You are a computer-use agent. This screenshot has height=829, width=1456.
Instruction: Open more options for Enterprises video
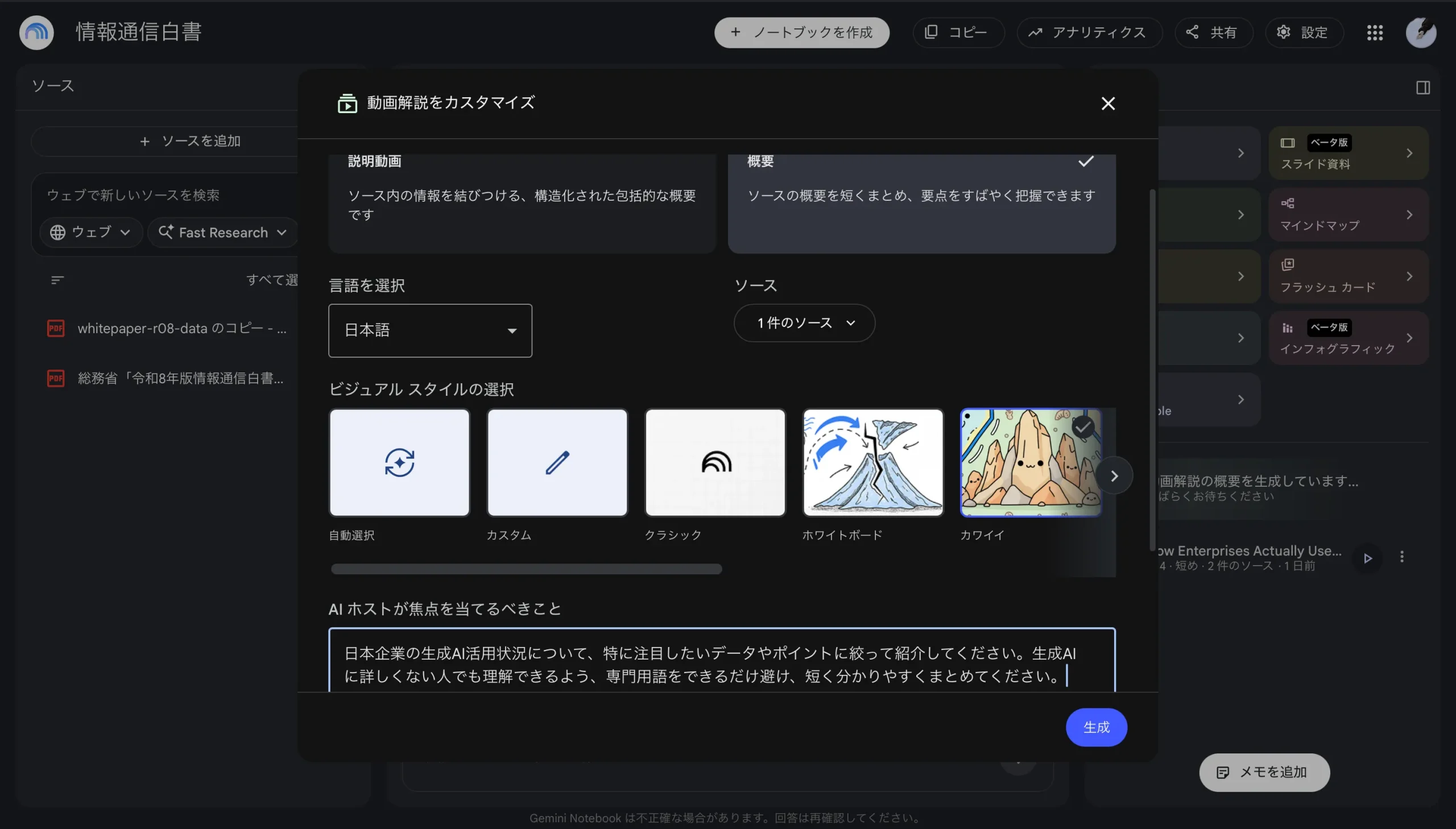tap(1401, 557)
